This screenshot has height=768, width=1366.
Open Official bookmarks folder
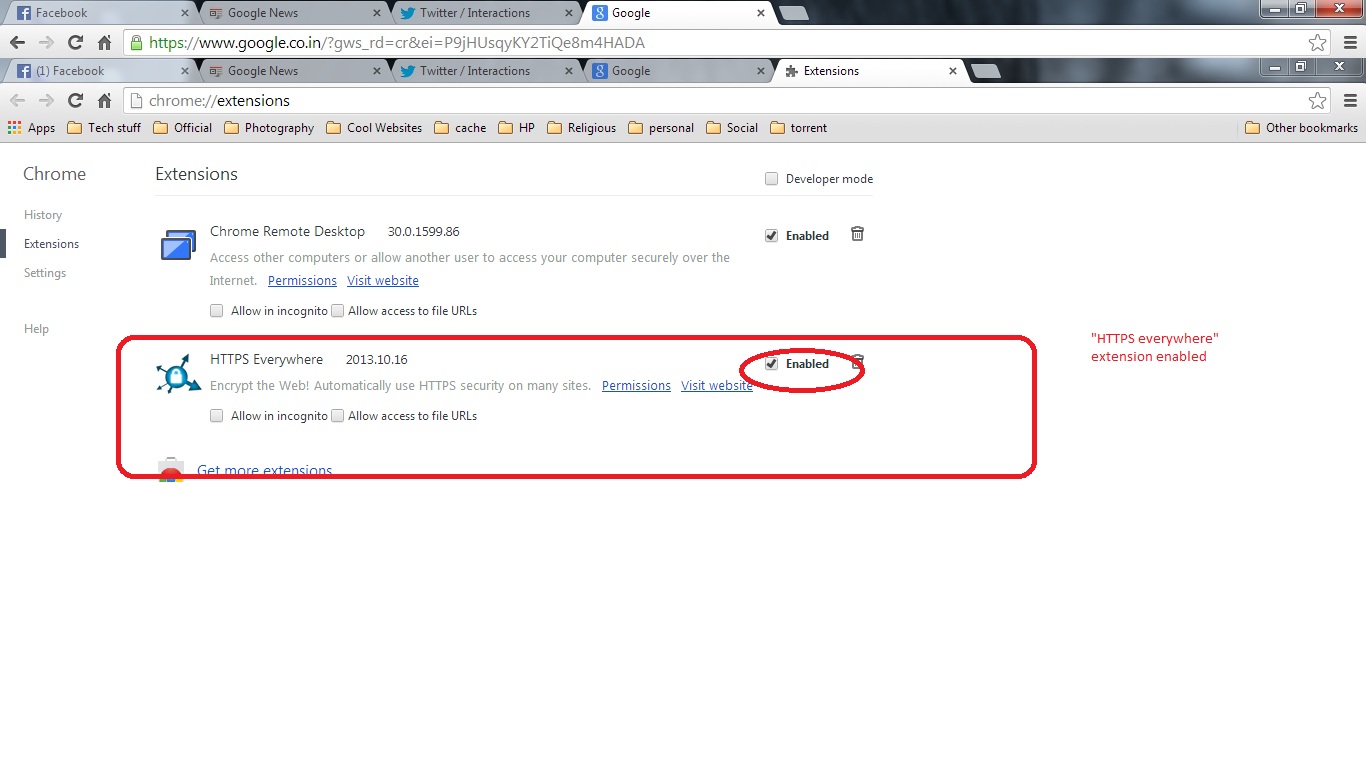[182, 128]
